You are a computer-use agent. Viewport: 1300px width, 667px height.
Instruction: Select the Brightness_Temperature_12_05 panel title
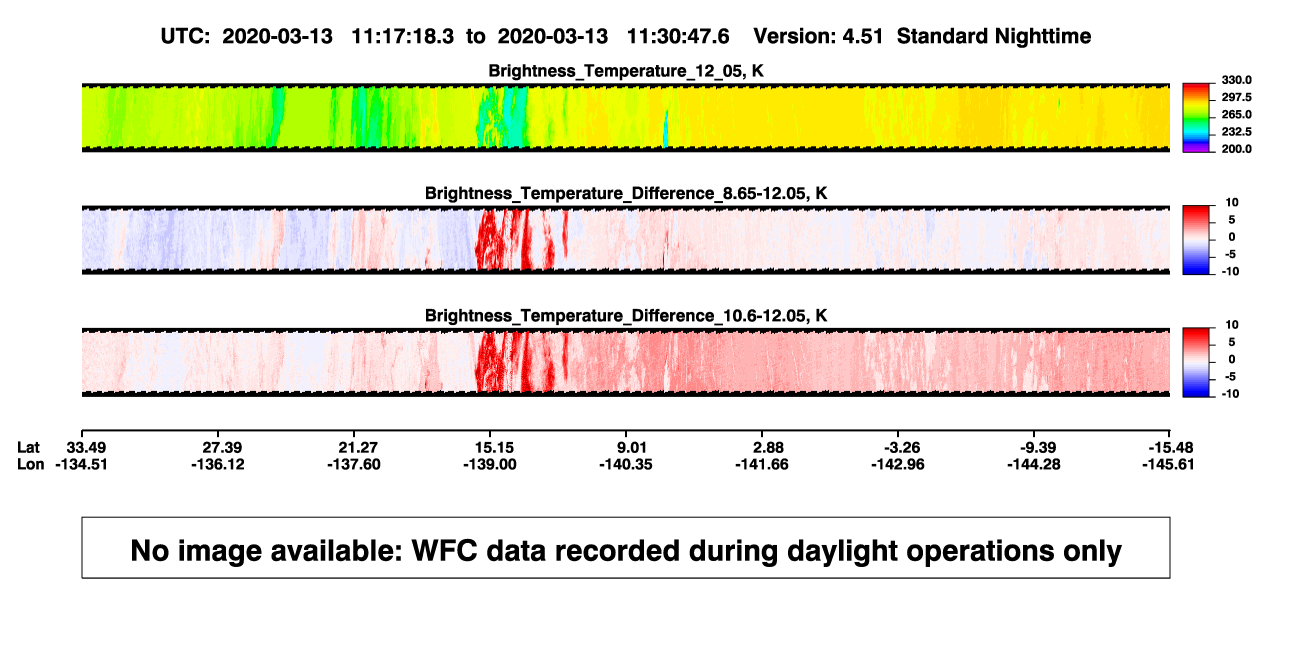626,71
